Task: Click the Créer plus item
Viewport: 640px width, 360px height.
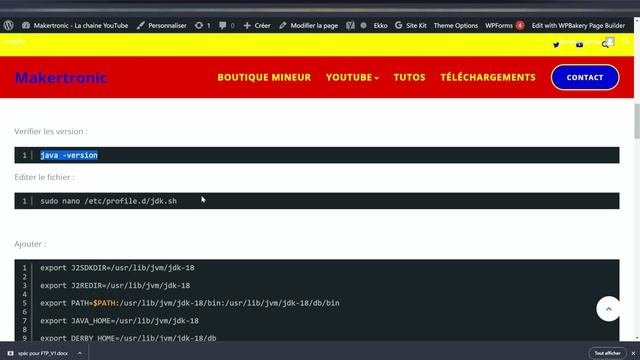Action: click(257, 25)
